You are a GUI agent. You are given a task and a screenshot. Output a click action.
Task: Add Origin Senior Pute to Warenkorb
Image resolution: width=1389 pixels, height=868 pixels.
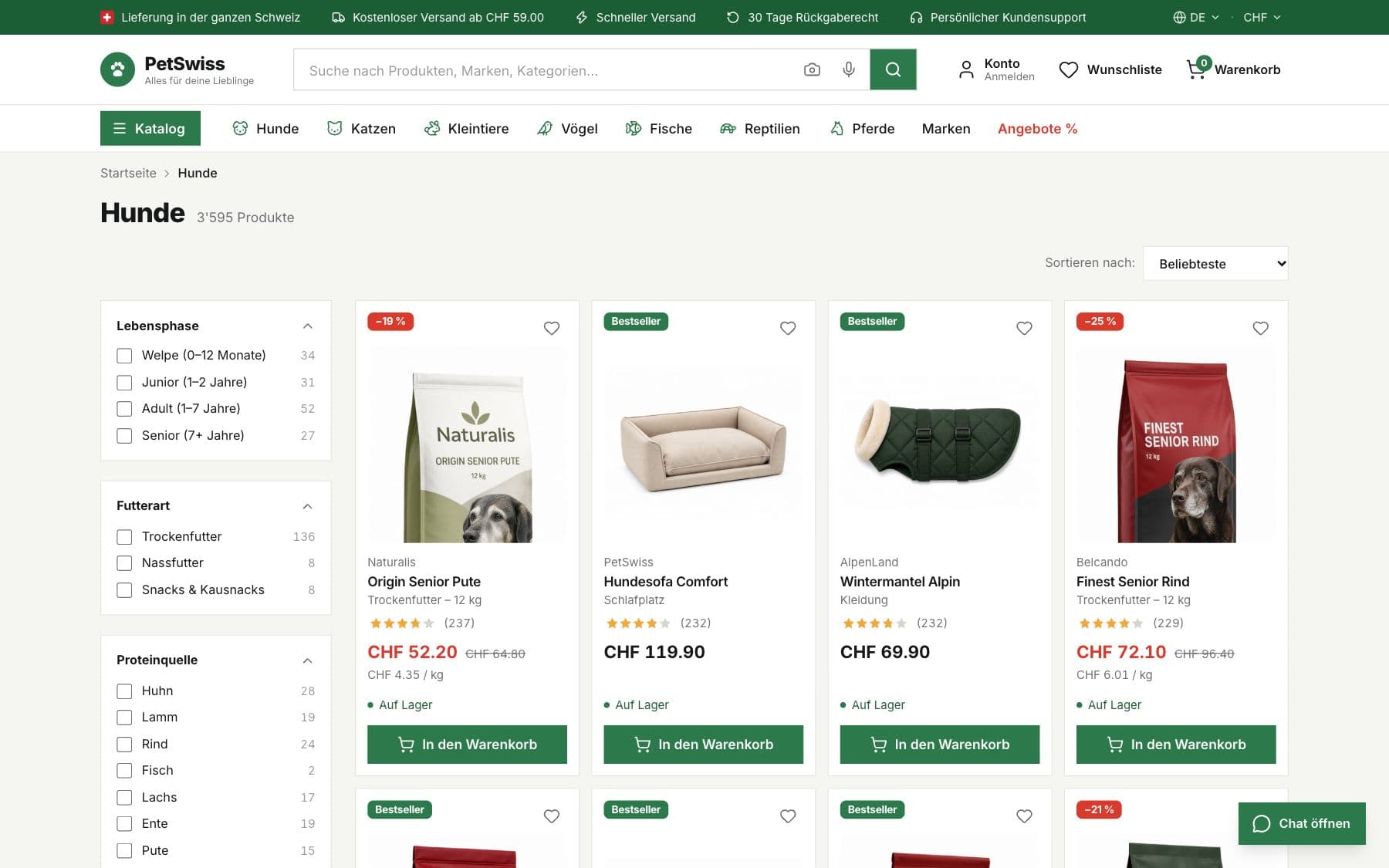[x=467, y=745]
